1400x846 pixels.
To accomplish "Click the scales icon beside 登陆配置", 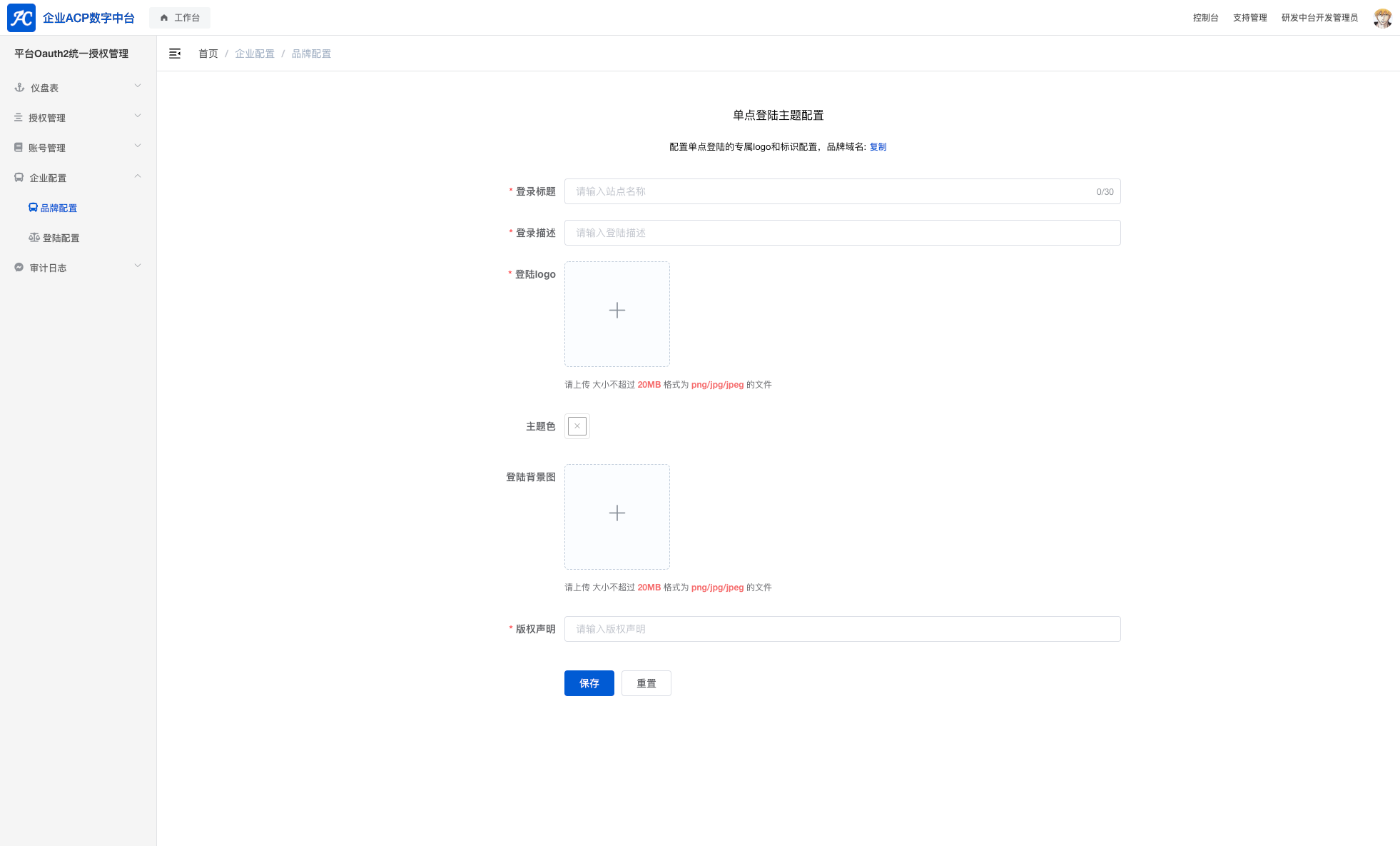I will 34,238.
